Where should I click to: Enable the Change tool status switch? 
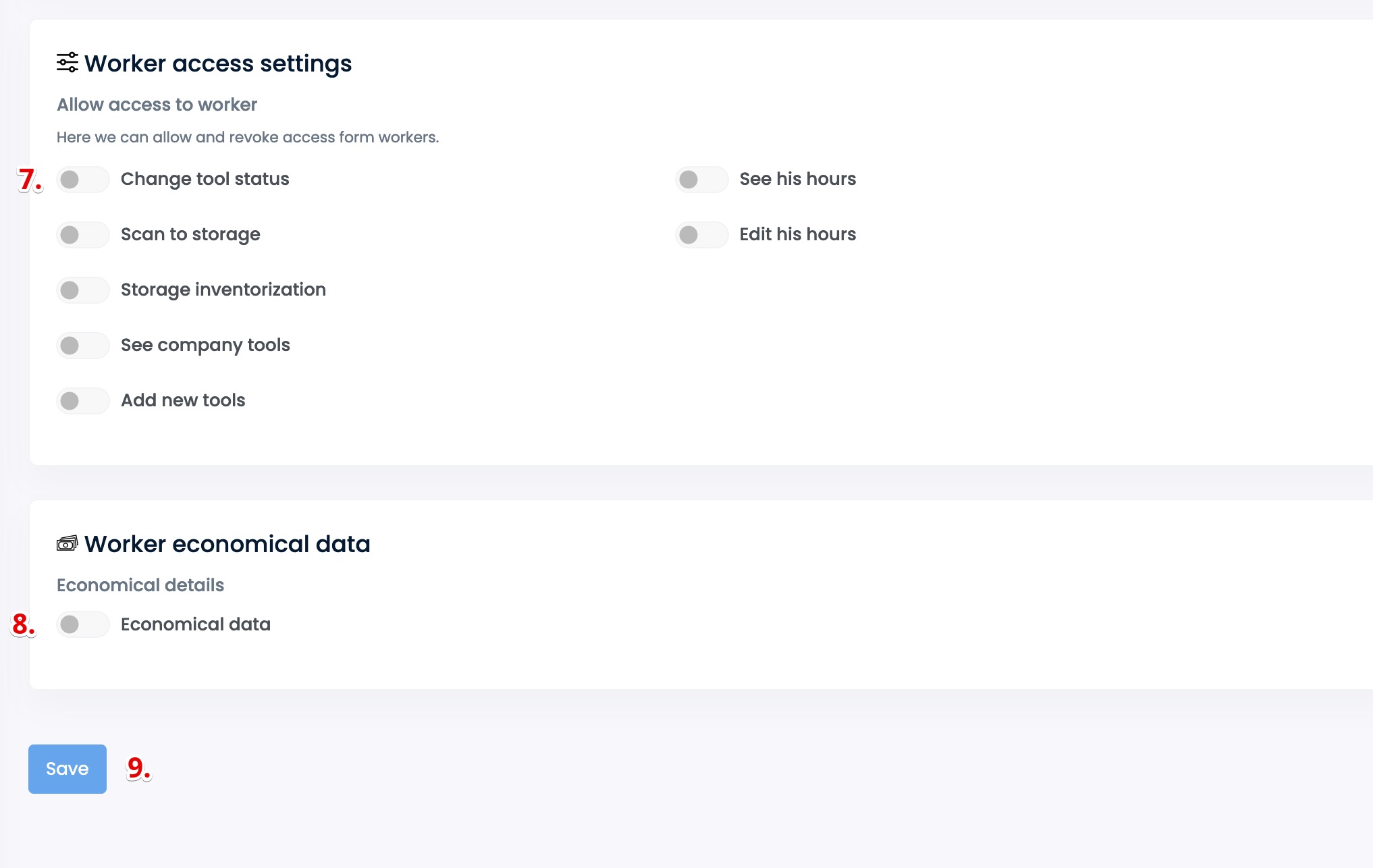tap(82, 180)
